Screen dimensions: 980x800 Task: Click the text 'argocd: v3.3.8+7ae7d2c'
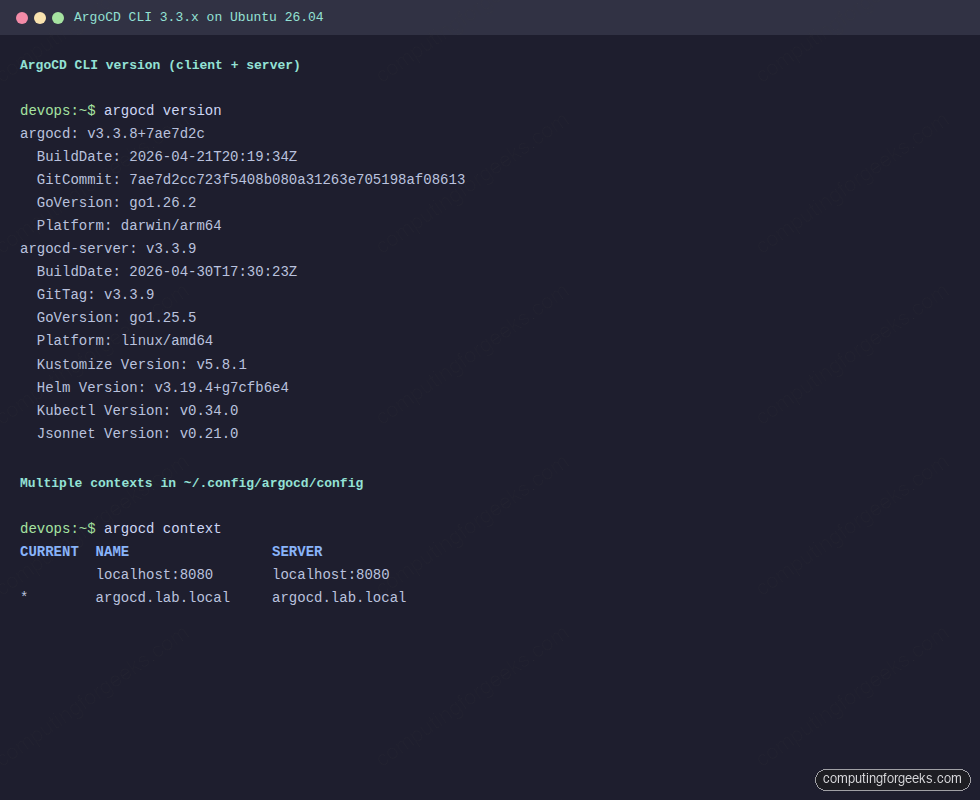coord(112,134)
